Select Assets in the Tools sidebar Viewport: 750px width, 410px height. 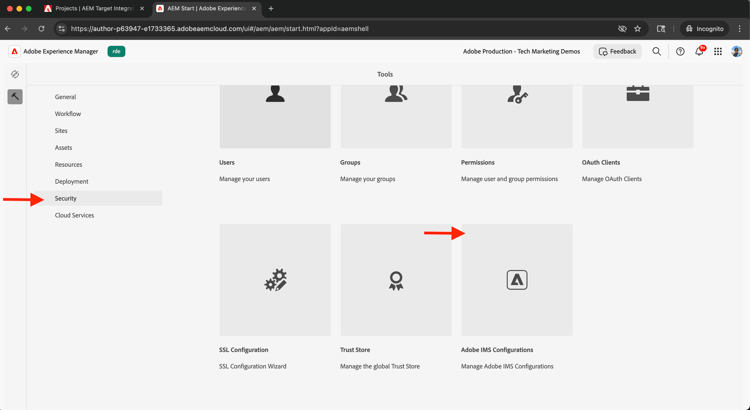pyautogui.click(x=64, y=148)
